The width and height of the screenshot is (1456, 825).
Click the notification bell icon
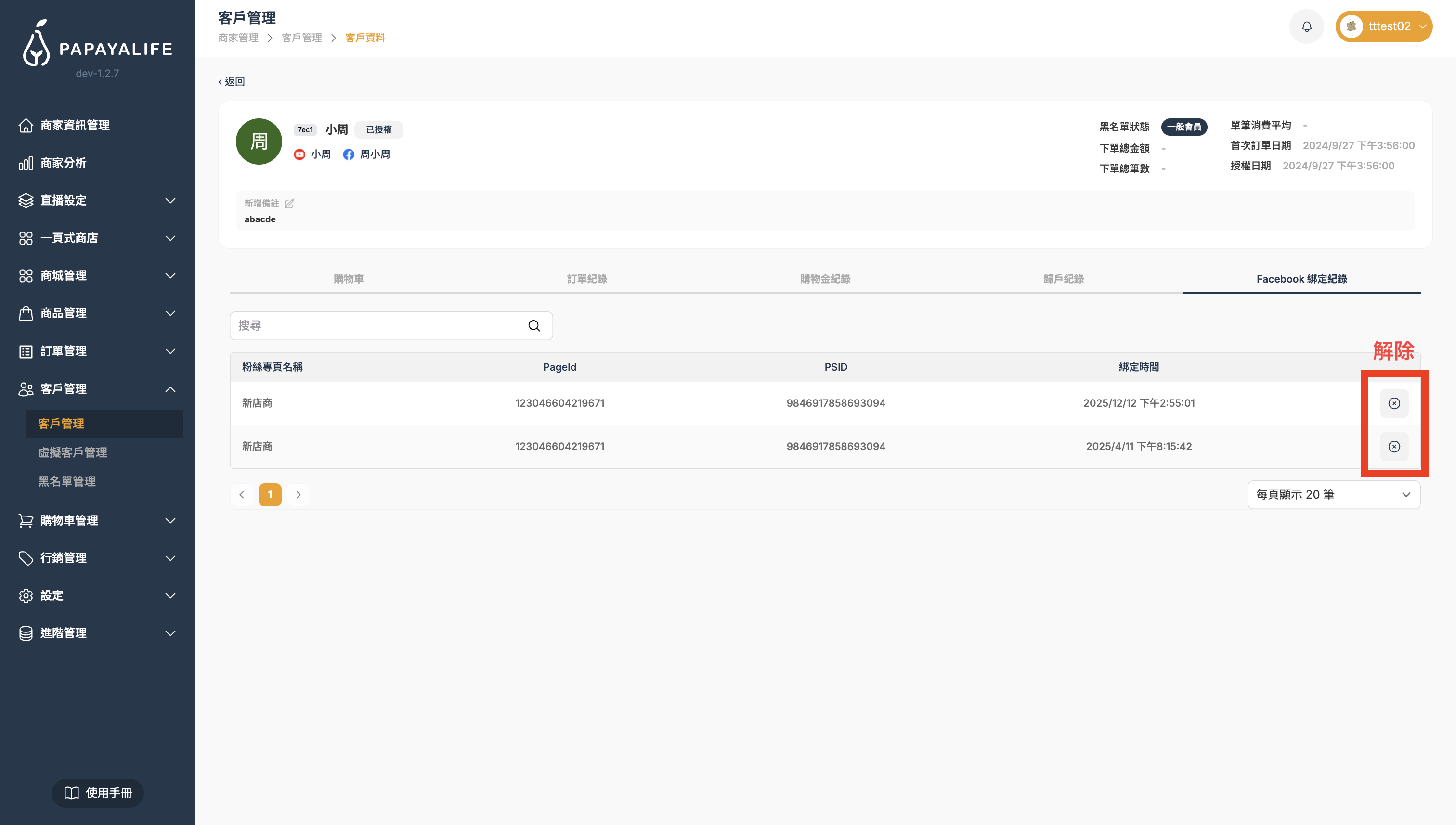click(x=1306, y=26)
